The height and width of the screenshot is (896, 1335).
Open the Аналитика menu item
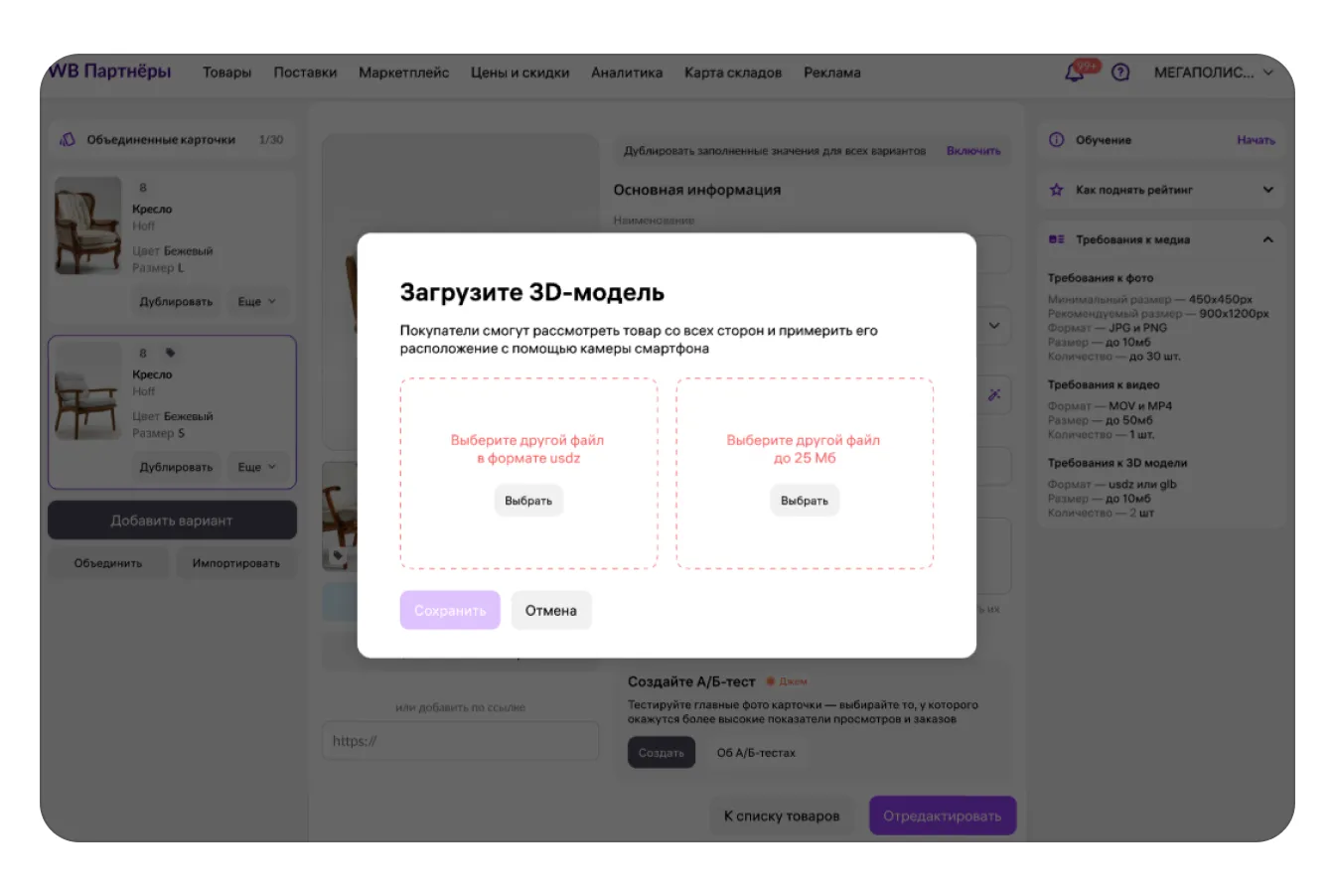coord(626,73)
